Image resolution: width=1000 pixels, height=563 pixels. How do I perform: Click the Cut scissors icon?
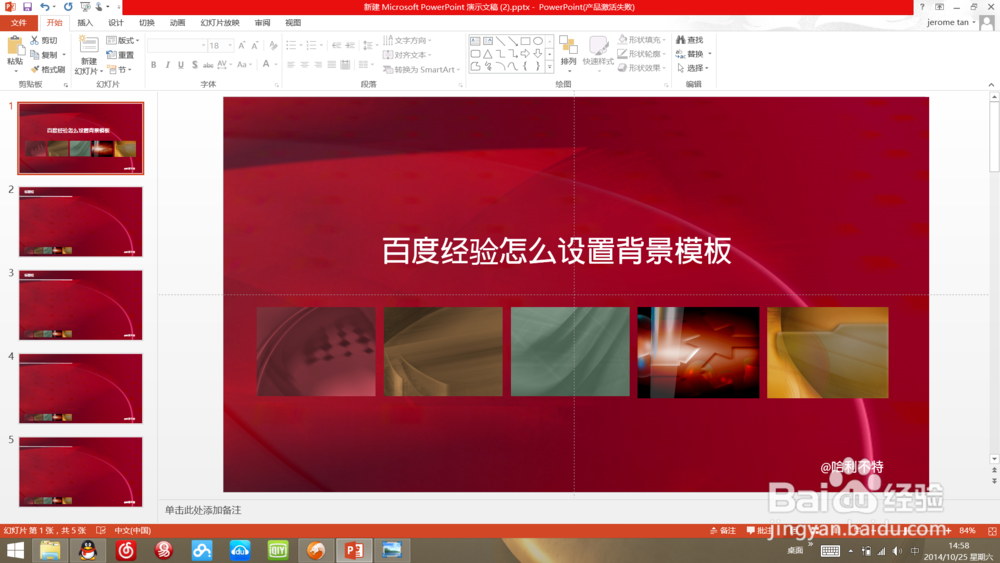pos(34,40)
